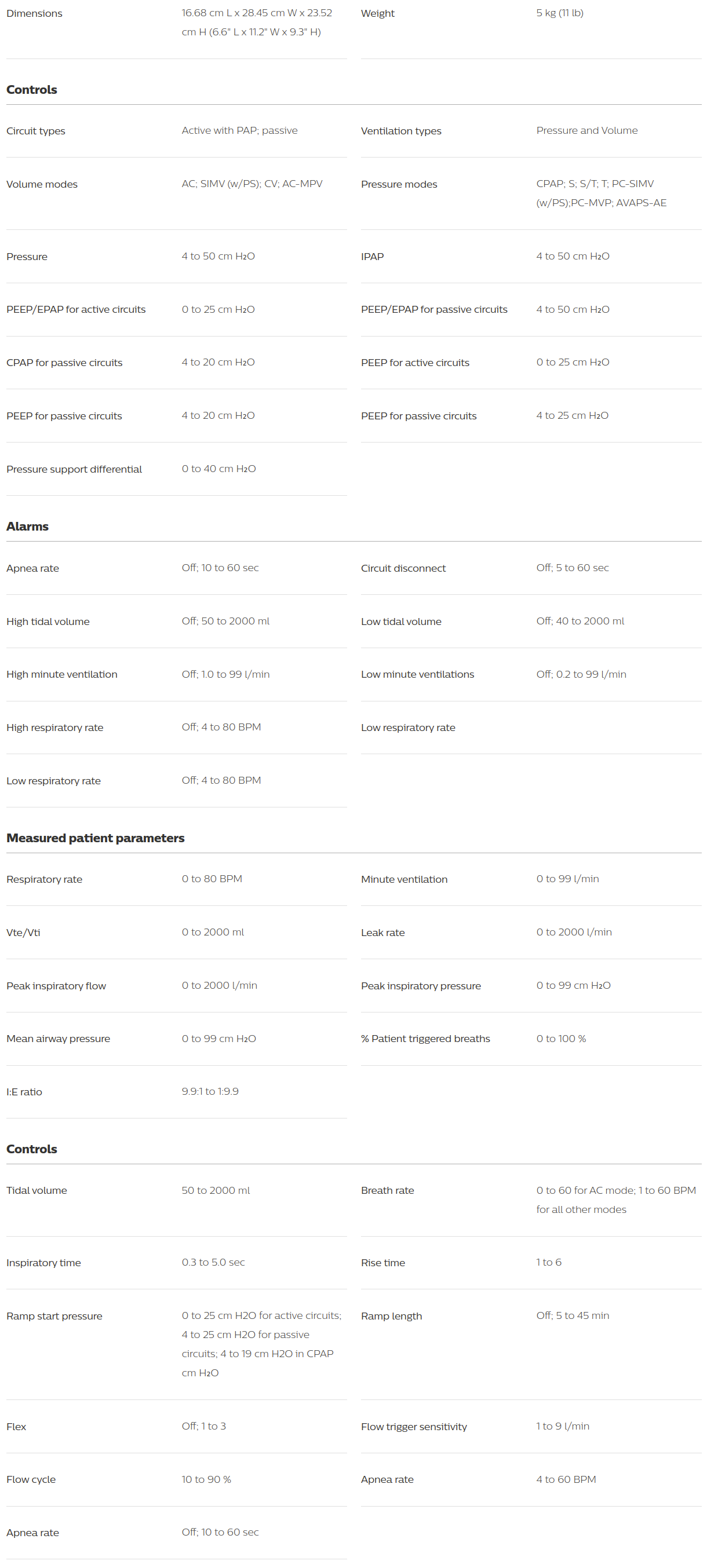Select the Pressure modes label
Image resolution: width=707 pixels, height=1568 pixels.
[x=399, y=184]
